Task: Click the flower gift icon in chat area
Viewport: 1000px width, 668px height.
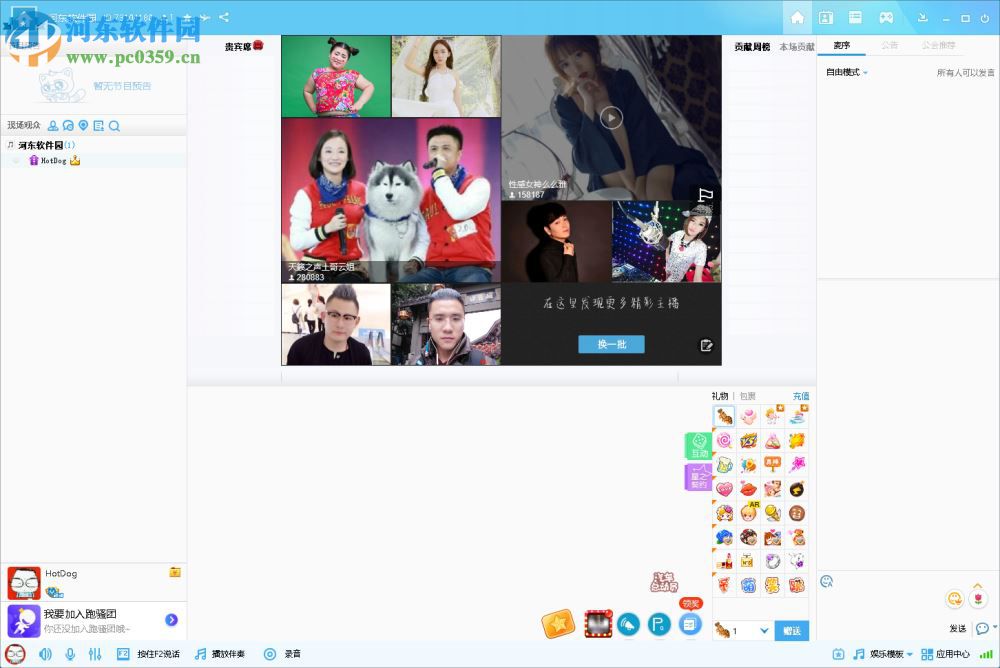Action: (x=978, y=598)
